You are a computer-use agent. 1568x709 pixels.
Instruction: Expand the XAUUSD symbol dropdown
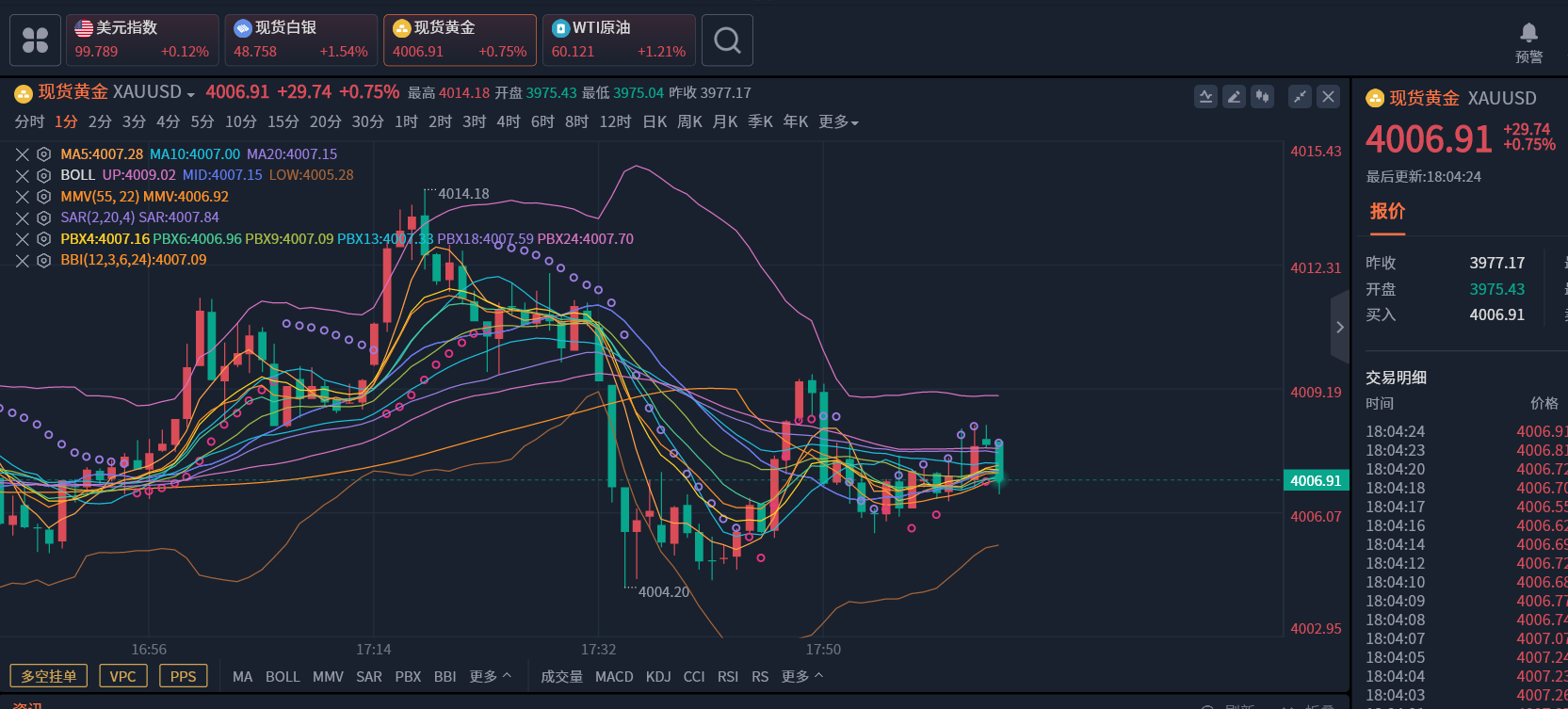(190, 94)
